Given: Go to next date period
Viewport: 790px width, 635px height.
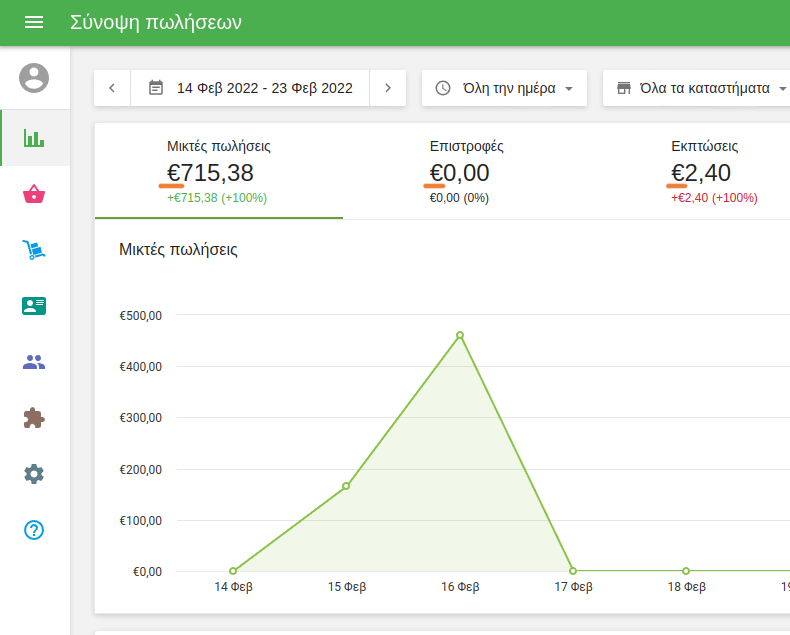Looking at the screenshot, I should point(388,88).
